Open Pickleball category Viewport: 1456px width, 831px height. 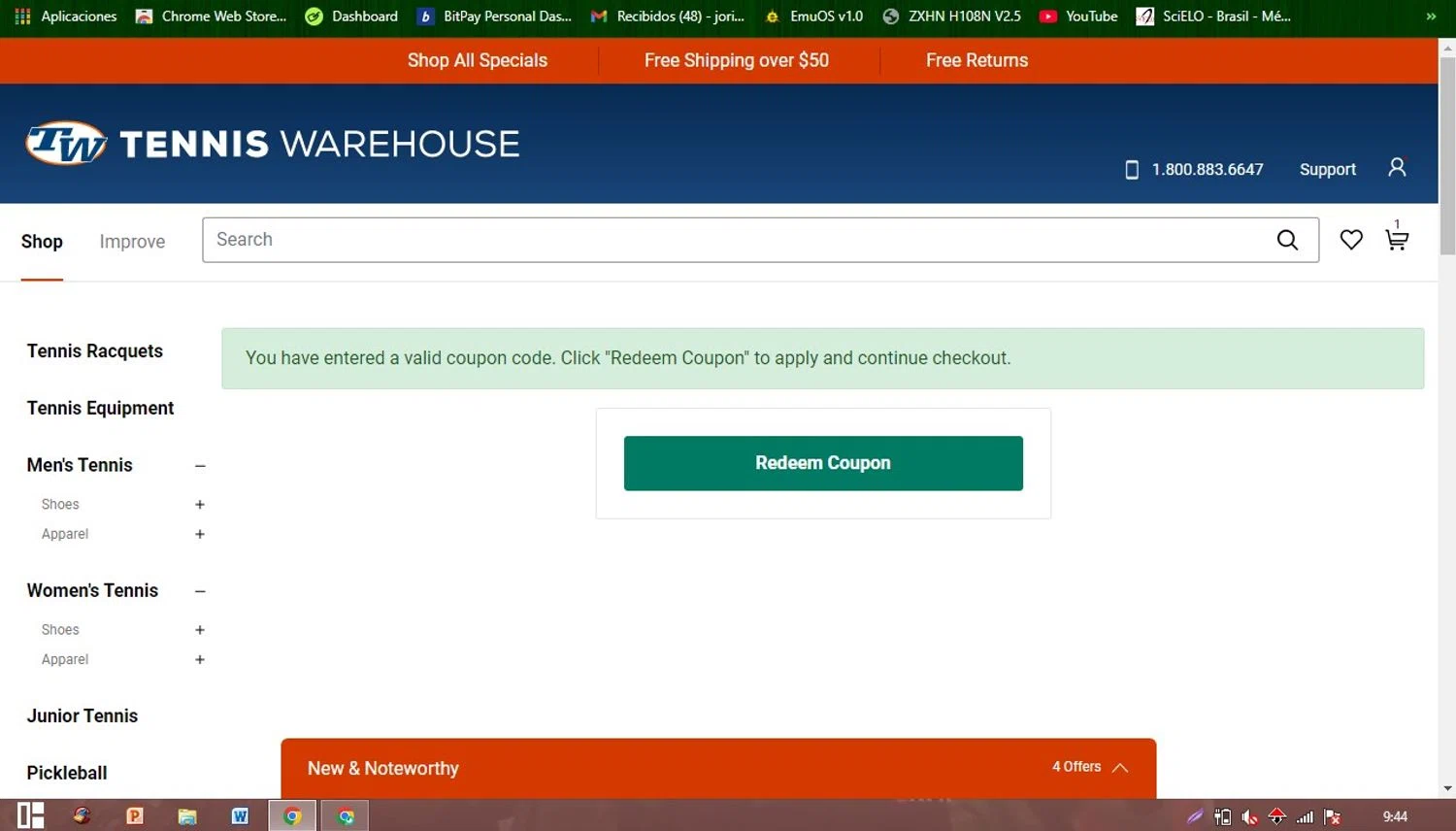[x=67, y=773]
